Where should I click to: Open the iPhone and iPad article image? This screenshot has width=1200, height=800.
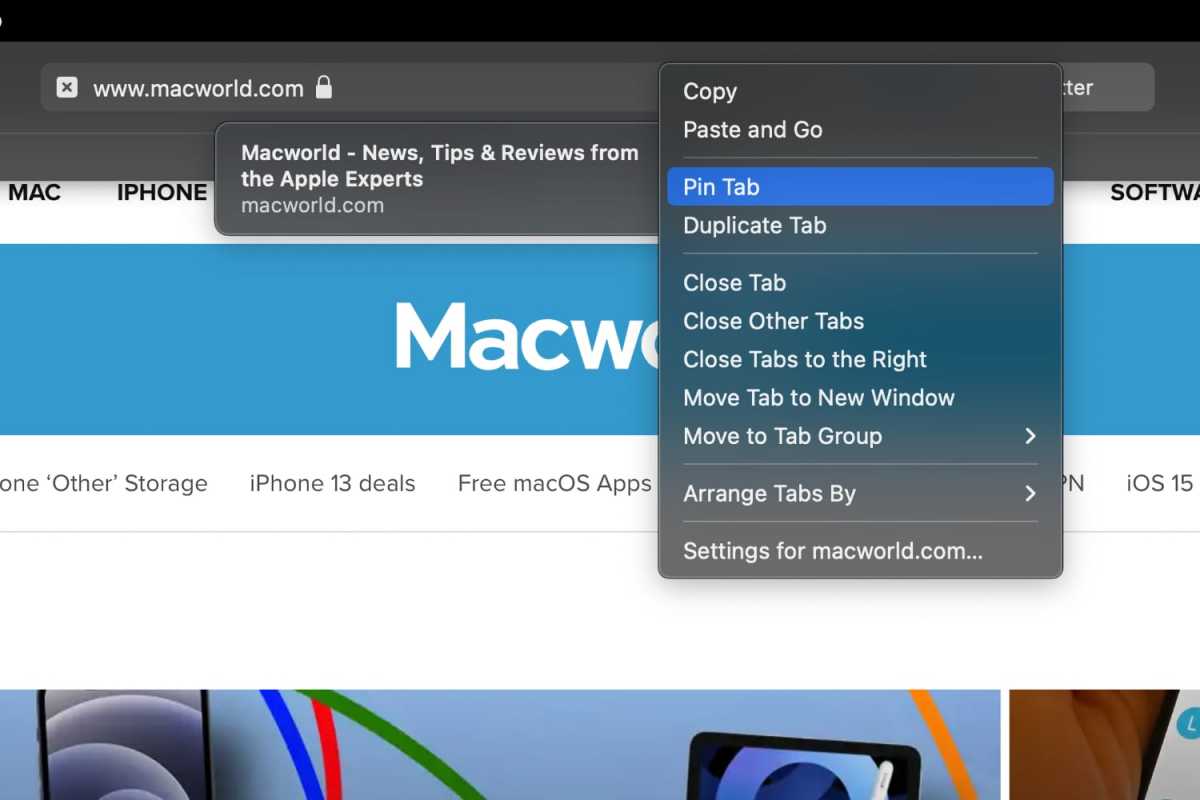pyautogui.click(x=500, y=744)
